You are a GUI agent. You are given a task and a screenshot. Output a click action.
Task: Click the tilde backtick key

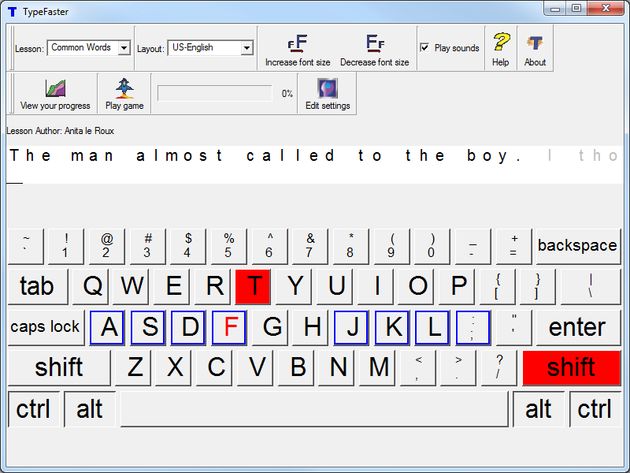pyautogui.click(x=26, y=246)
